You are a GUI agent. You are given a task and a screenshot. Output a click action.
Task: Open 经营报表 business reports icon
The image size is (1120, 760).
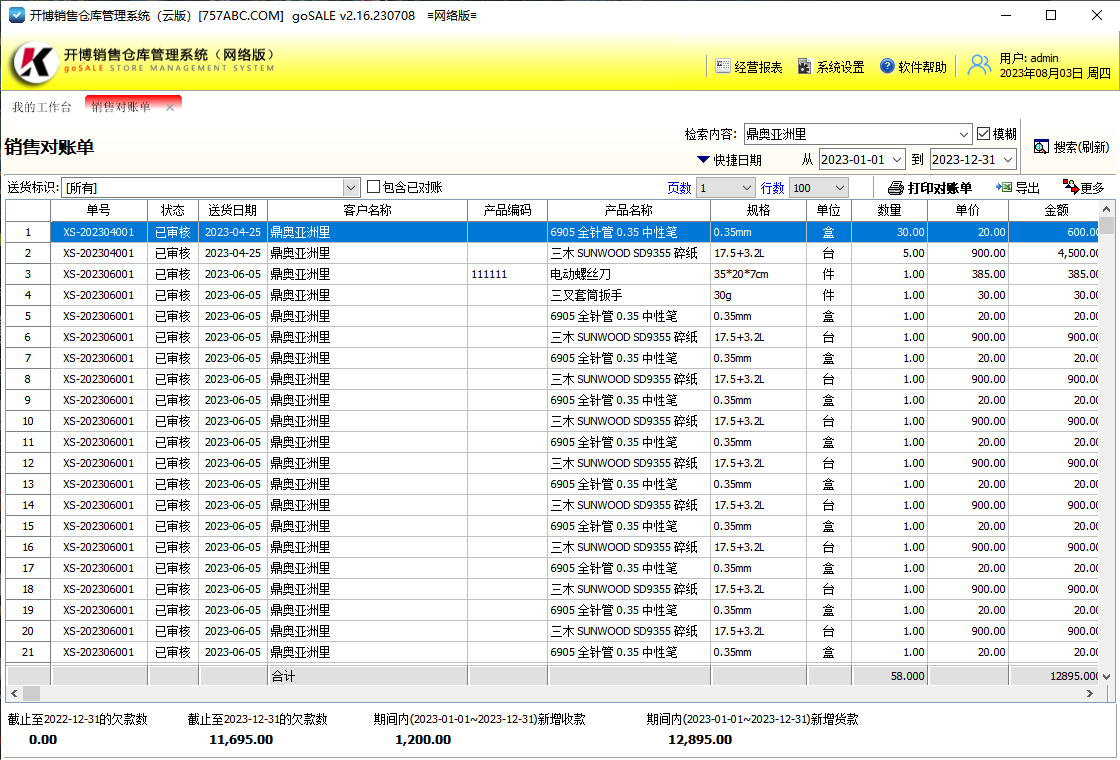(724, 67)
